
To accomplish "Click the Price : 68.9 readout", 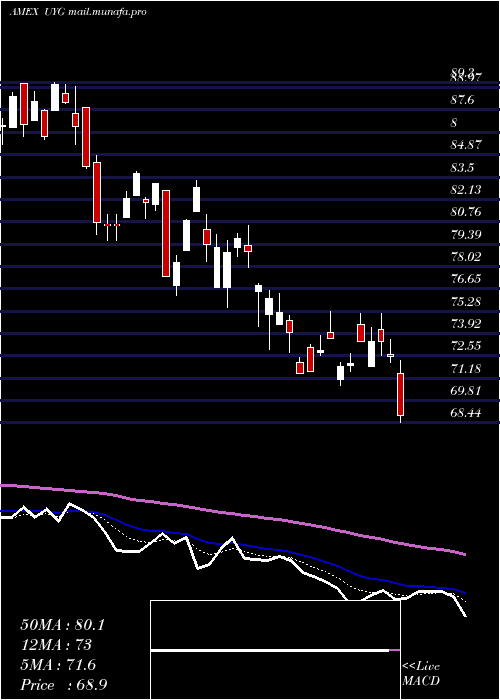I will point(63,685).
